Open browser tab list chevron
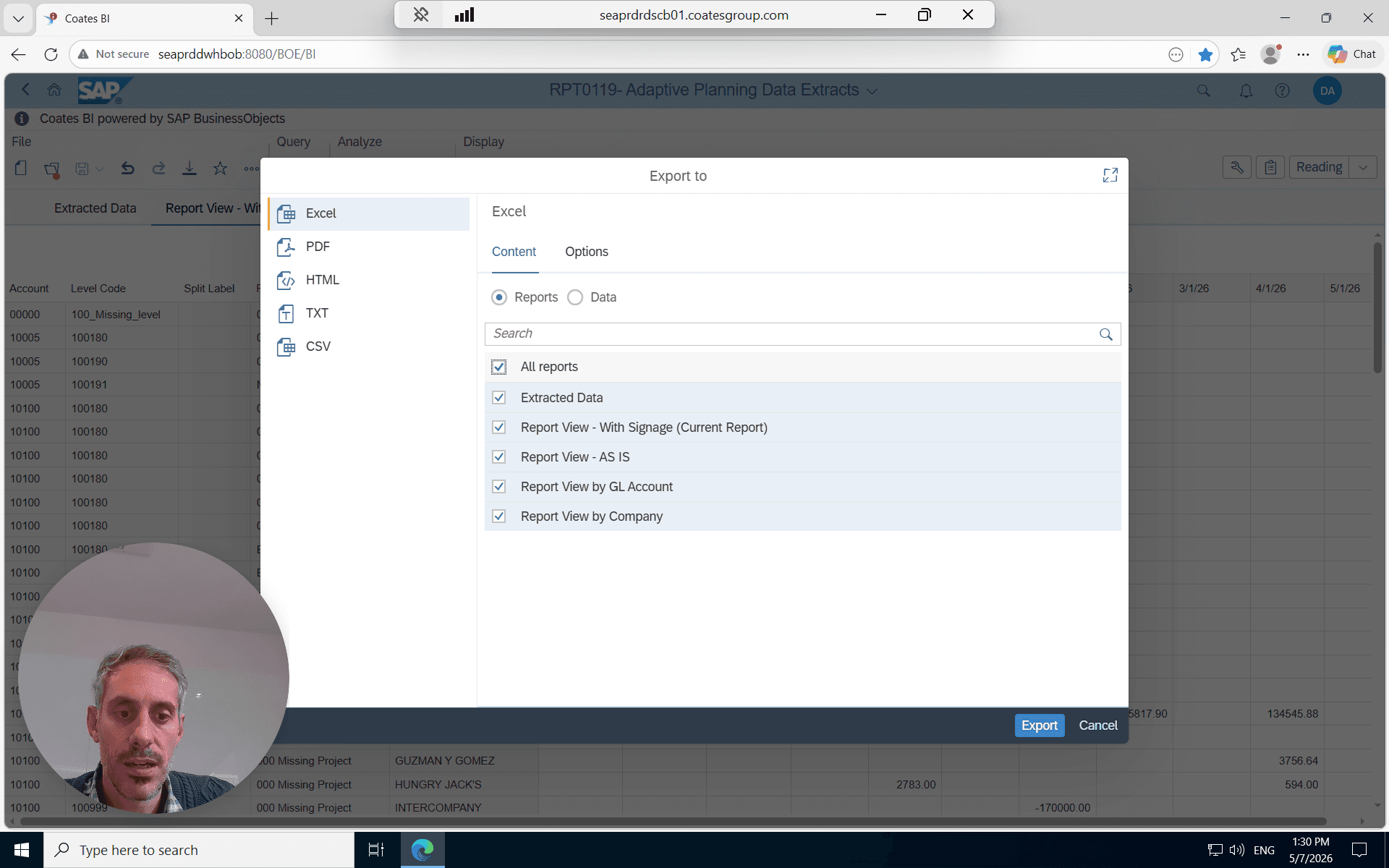Viewport: 1389px width, 868px height. coord(18,18)
